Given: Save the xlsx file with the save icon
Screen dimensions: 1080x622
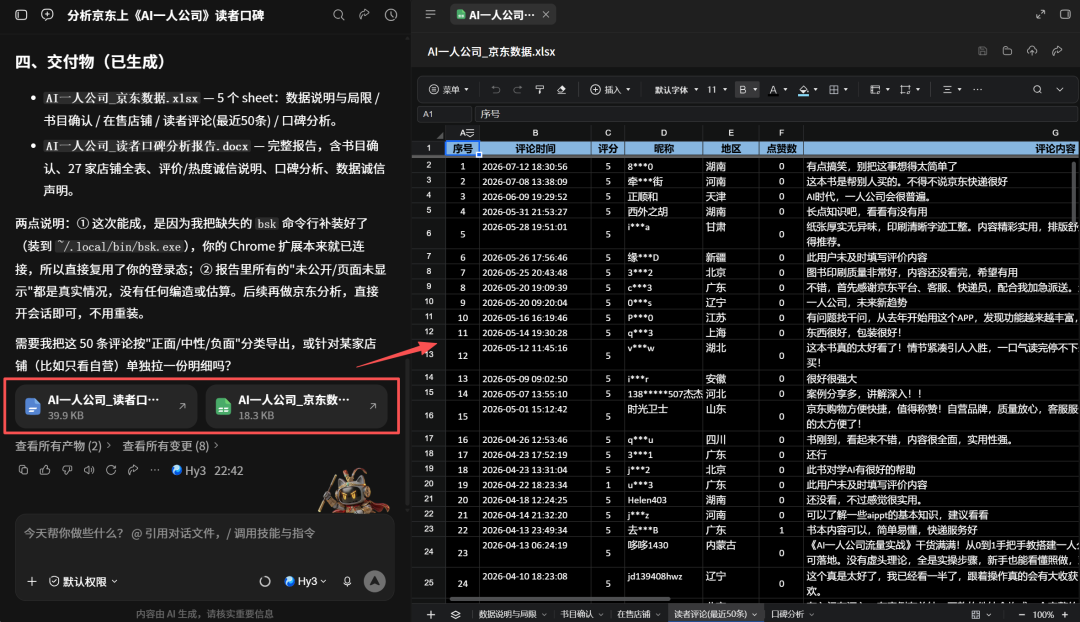Looking at the screenshot, I should (983, 51).
